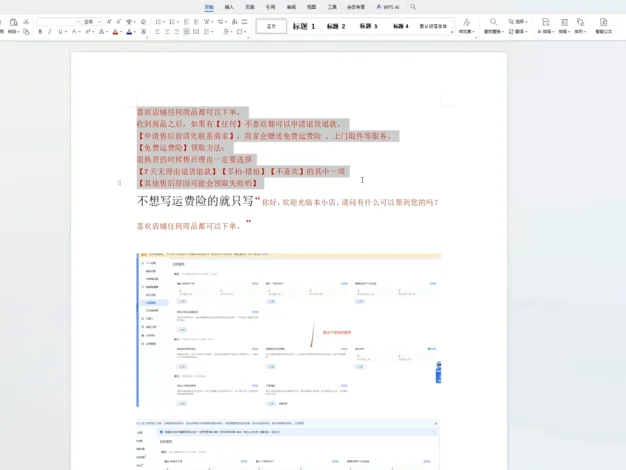Apply the blue font color
The image size is (626, 470).
[129, 32]
